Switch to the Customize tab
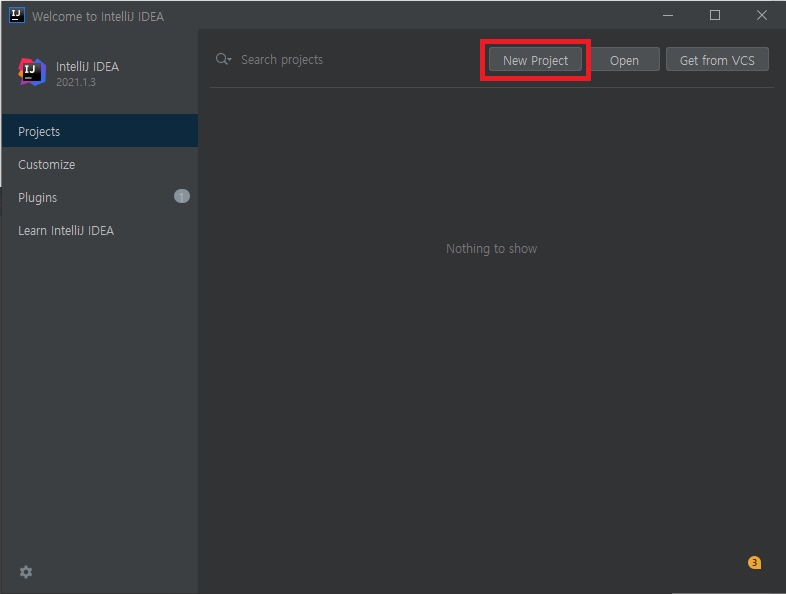Image resolution: width=786 pixels, height=594 pixels. tap(100, 164)
